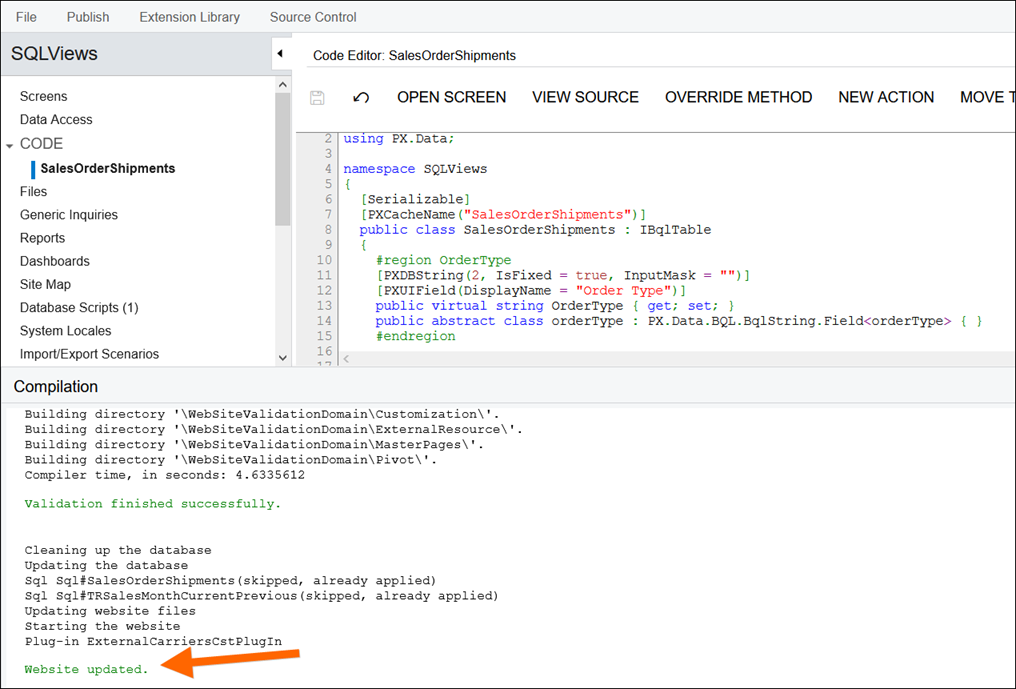Select System Locales in the tree
Screen dimensions: 1016x689
coord(65,331)
